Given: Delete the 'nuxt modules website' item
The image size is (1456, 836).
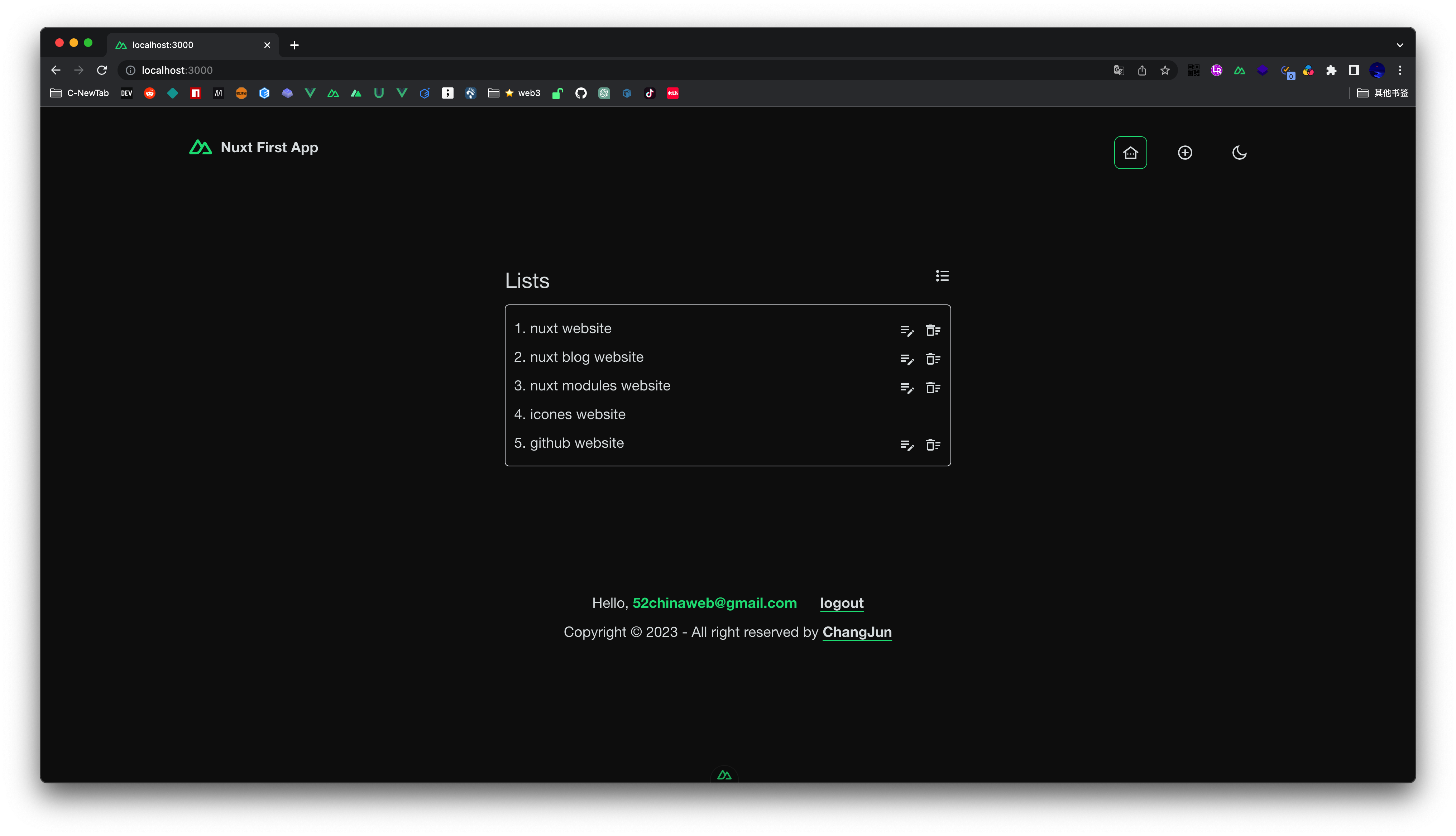Looking at the screenshot, I should tap(932, 388).
